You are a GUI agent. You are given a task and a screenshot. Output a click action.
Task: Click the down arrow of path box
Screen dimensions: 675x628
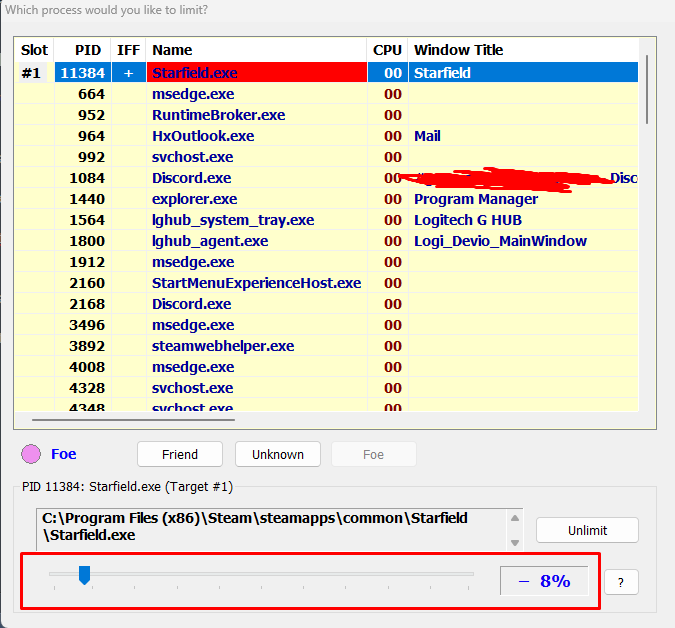(515, 543)
